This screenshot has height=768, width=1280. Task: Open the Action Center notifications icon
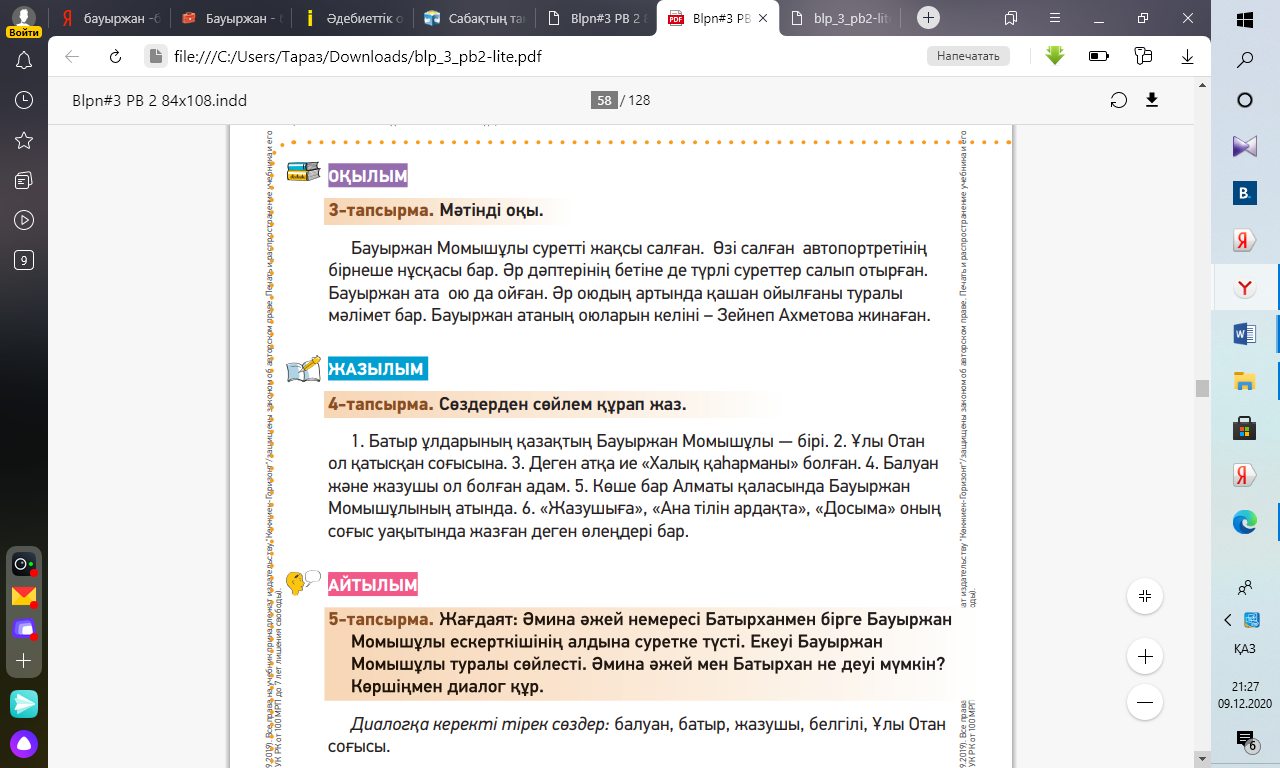[x=1246, y=741]
